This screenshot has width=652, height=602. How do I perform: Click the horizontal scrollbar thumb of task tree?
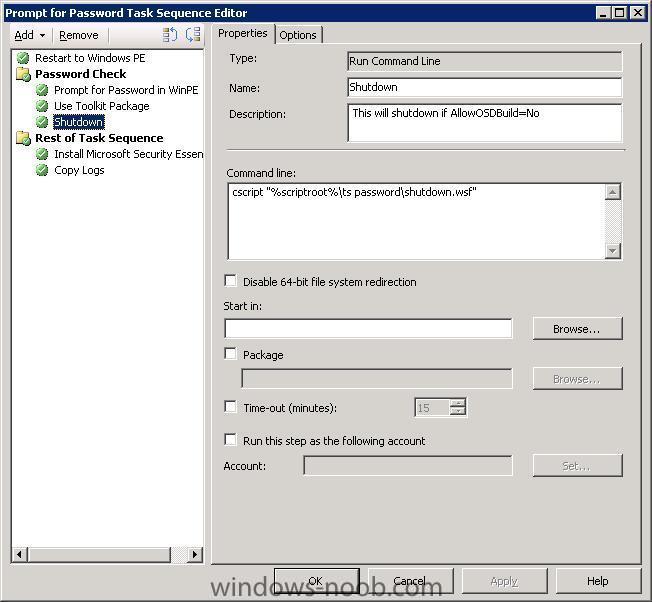[99, 554]
